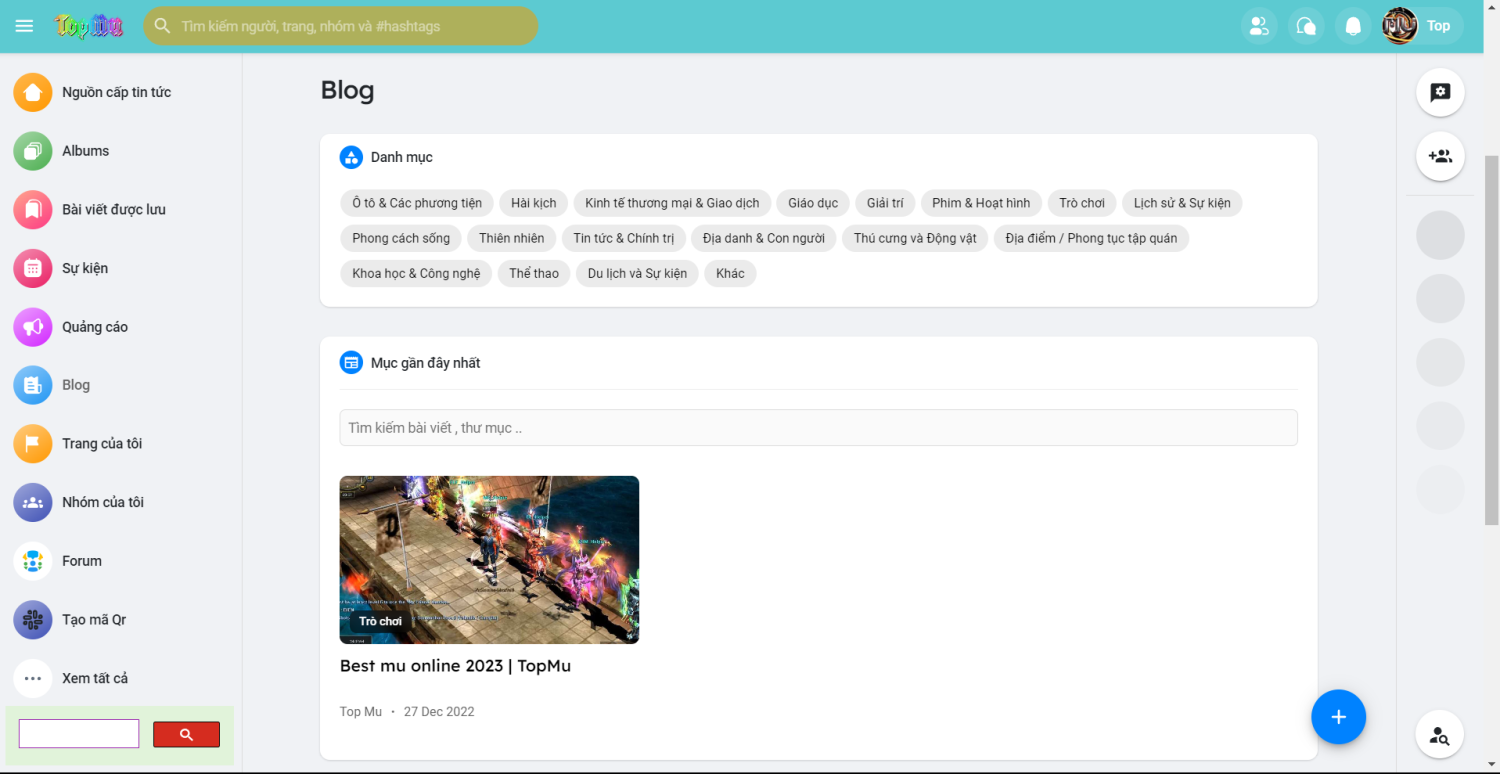Open the messages chat icon in header
The width and height of the screenshot is (1500, 774).
[1306, 26]
